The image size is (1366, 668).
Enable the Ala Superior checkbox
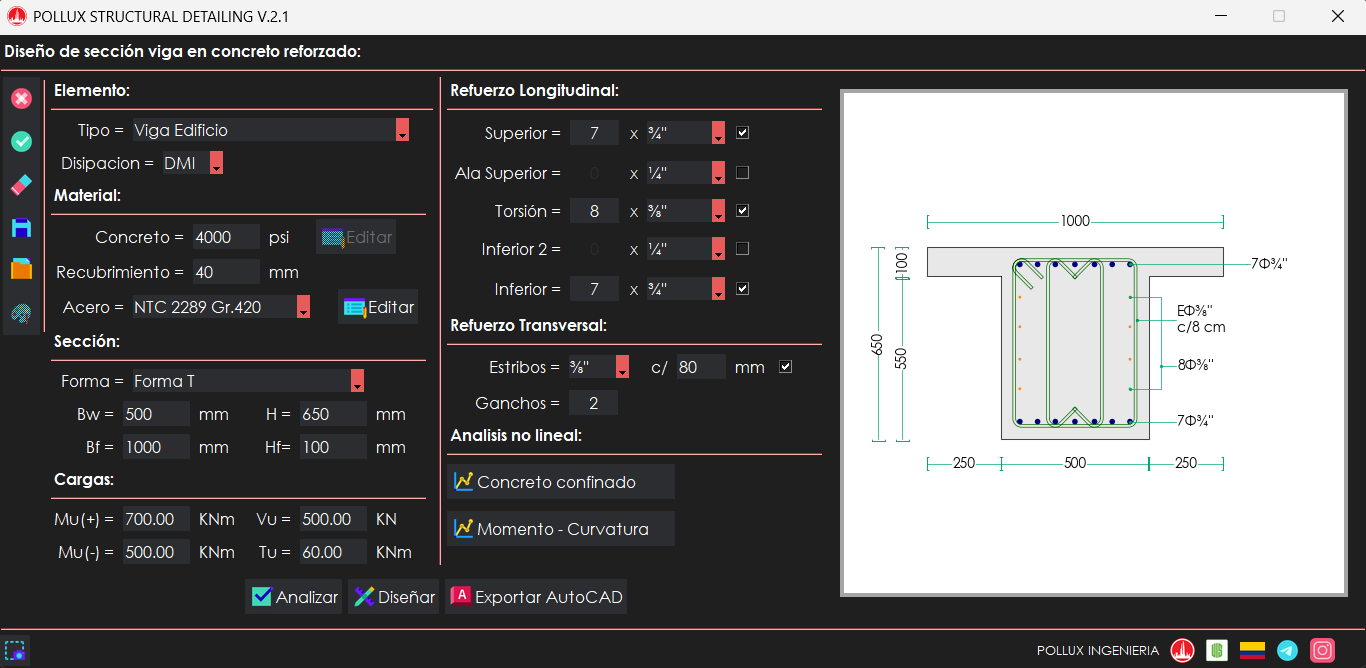[742, 173]
